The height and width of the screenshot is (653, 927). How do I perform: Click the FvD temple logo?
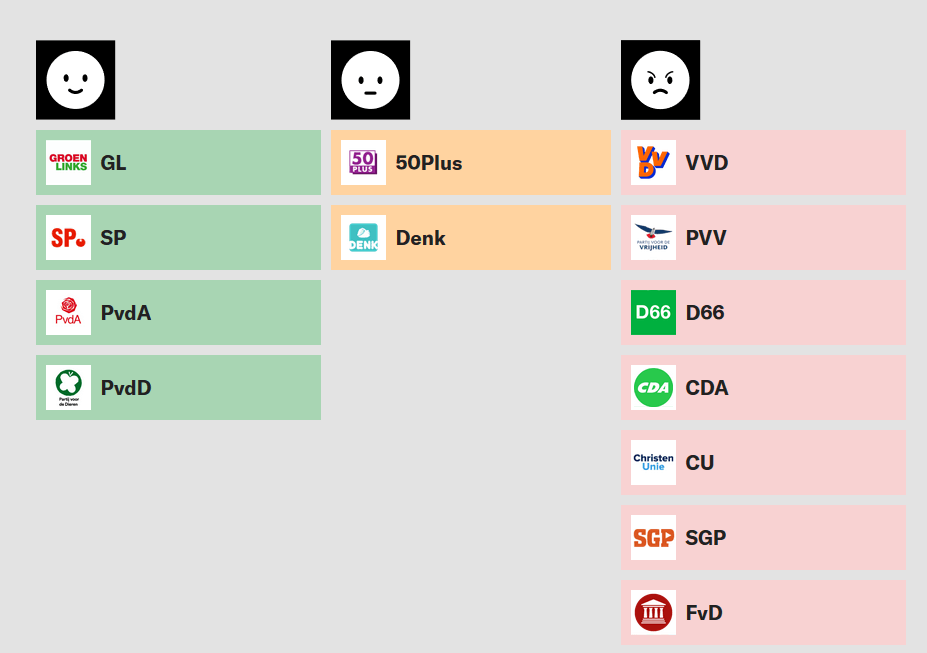click(x=653, y=613)
